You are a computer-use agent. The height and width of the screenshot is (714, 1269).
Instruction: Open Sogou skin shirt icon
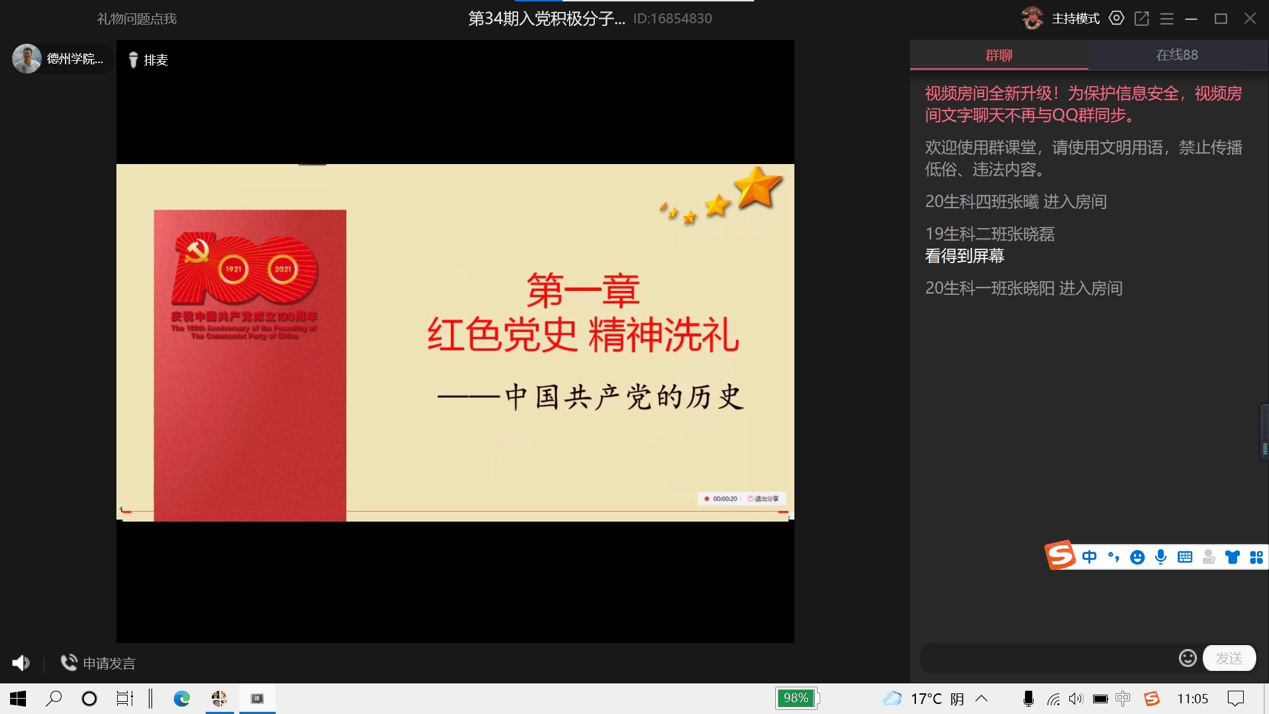click(1232, 557)
